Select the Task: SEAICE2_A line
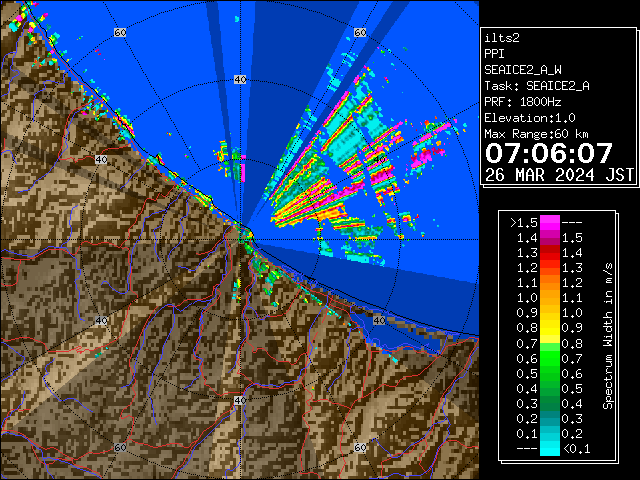This screenshot has width=640, height=480. pyautogui.click(x=537, y=86)
